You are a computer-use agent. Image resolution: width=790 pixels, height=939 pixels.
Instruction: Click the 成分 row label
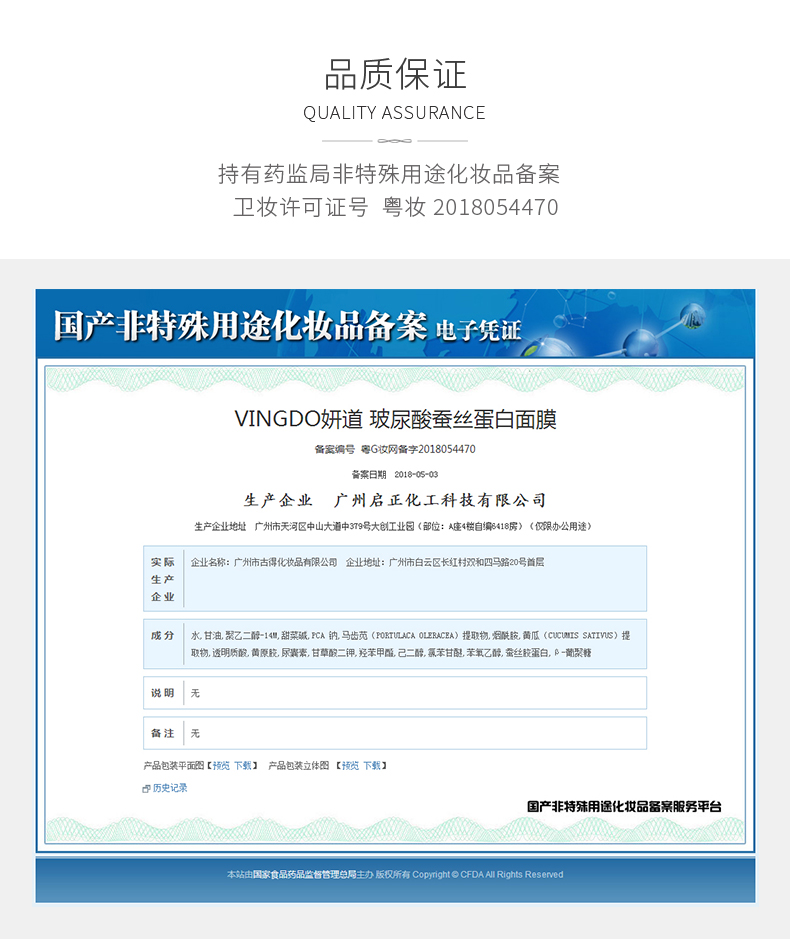pyautogui.click(x=163, y=635)
